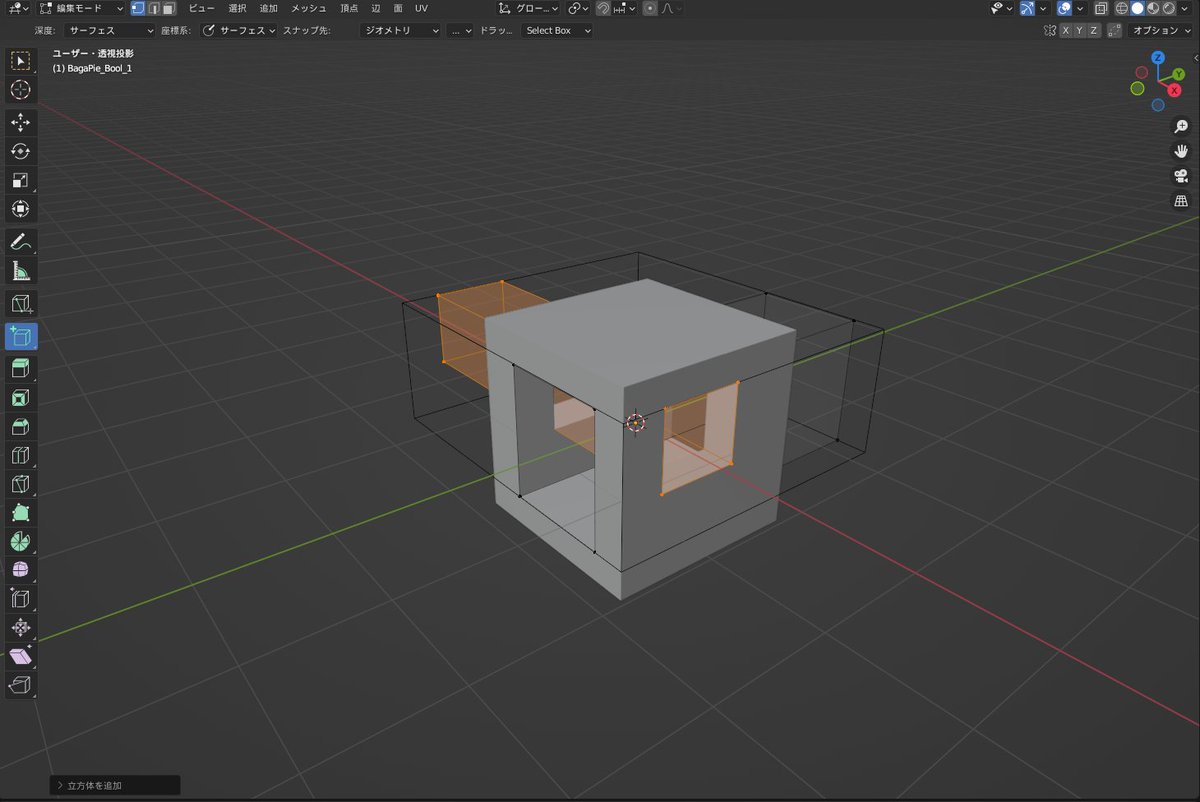The width and height of the screenshot is (1200, 802).
Task: Open the ジオメトリ snap target dropdown
Action: 400,30
